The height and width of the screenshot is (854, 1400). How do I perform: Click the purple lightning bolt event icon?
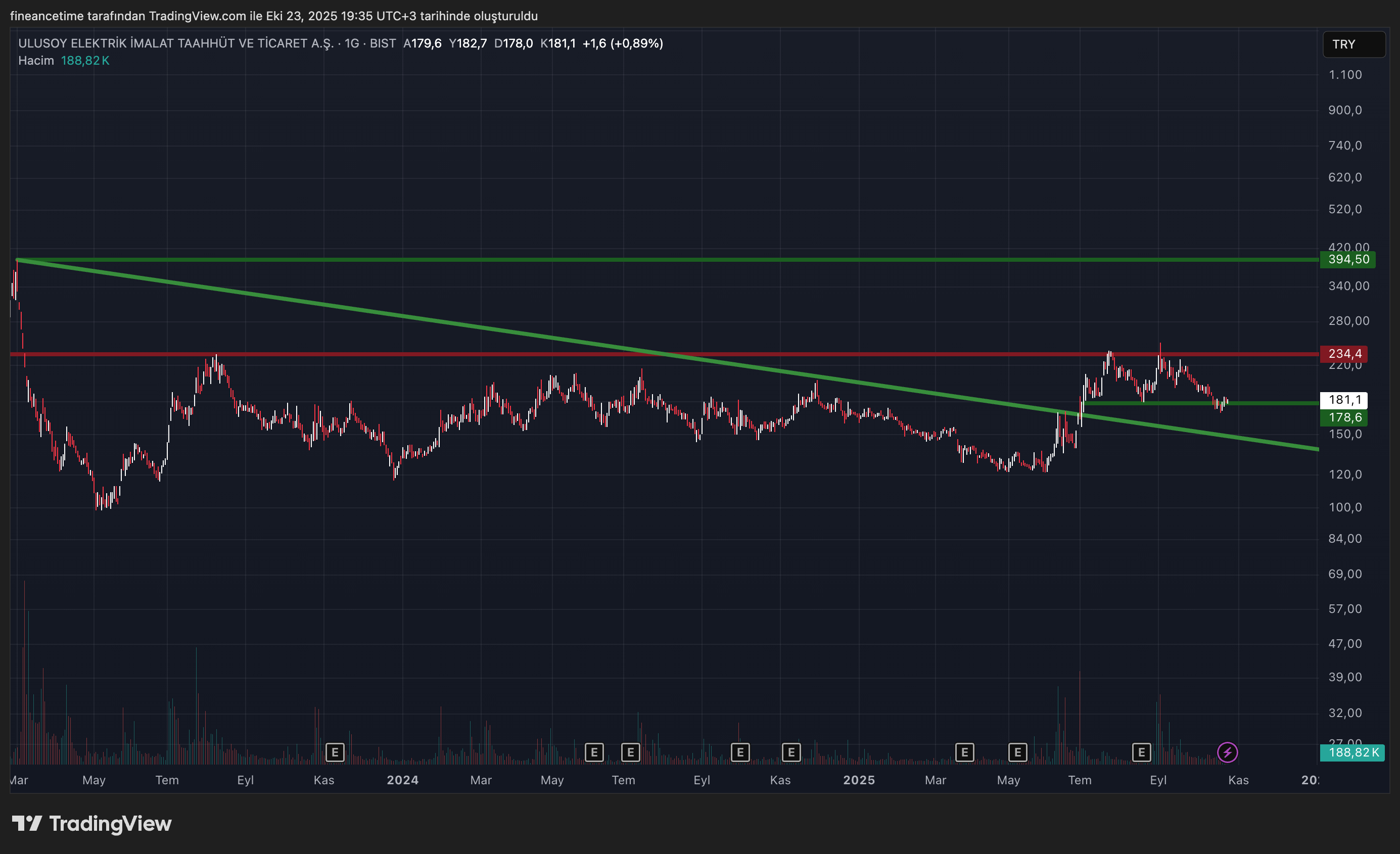tap(1227, 752)
